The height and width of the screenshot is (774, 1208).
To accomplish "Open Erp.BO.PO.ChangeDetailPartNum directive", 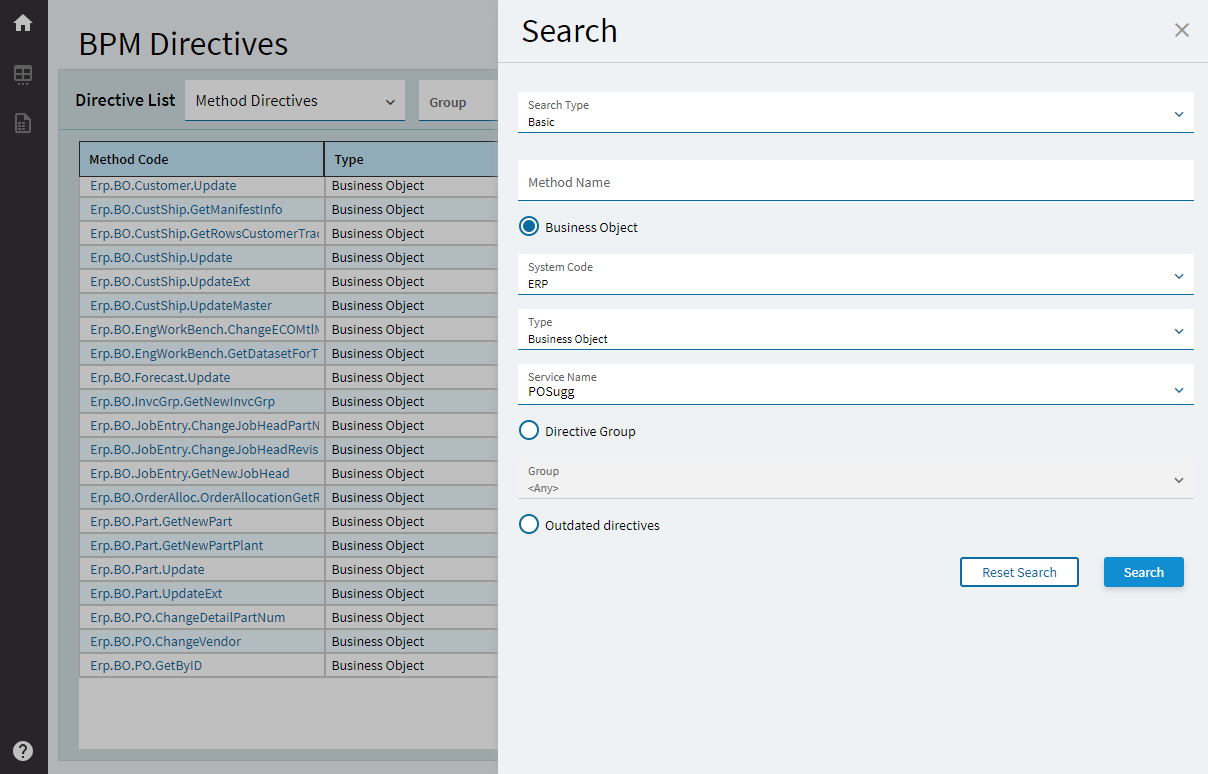I will [187, 618].
